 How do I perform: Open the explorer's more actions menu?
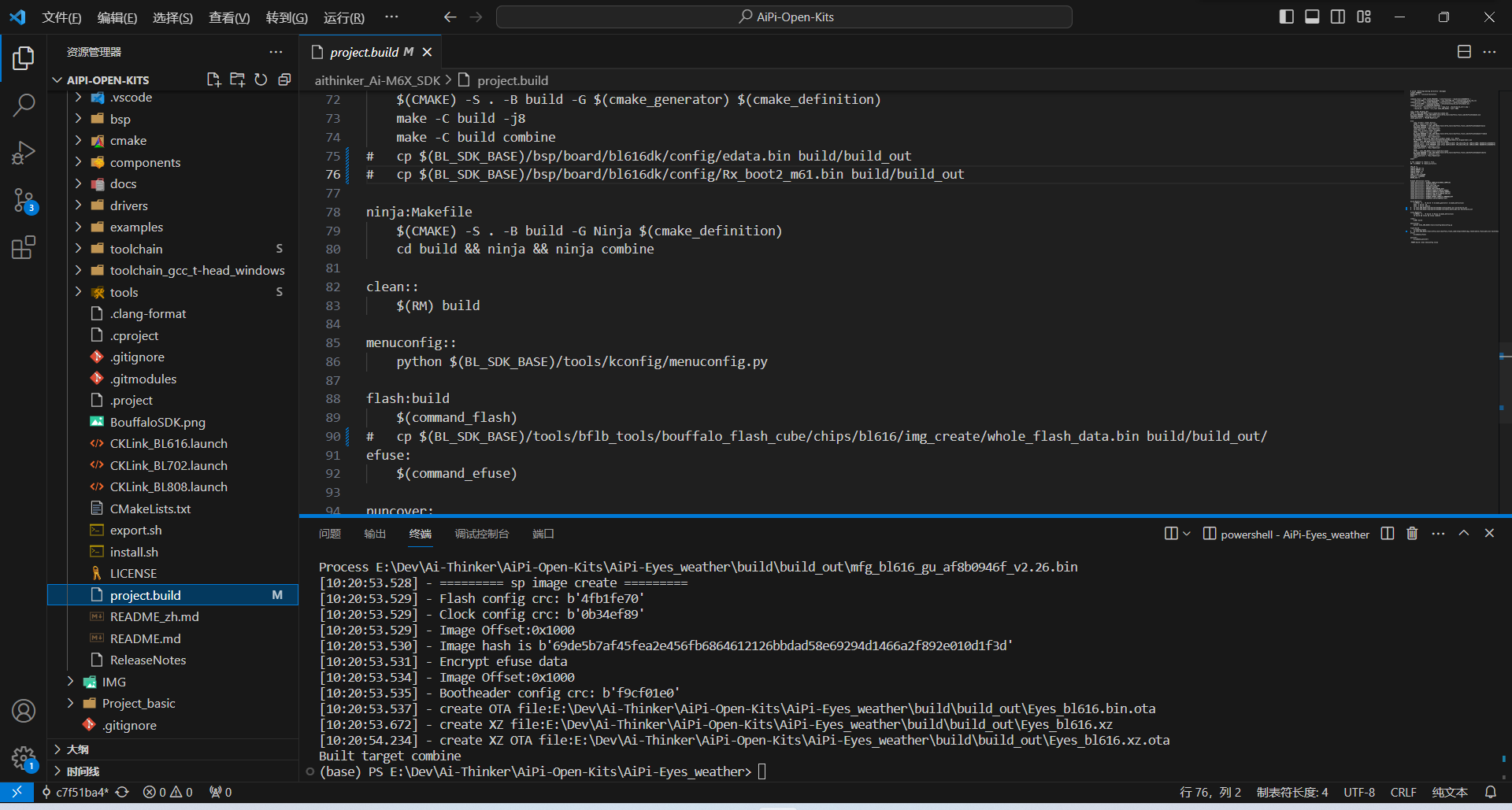click(276, 52)
